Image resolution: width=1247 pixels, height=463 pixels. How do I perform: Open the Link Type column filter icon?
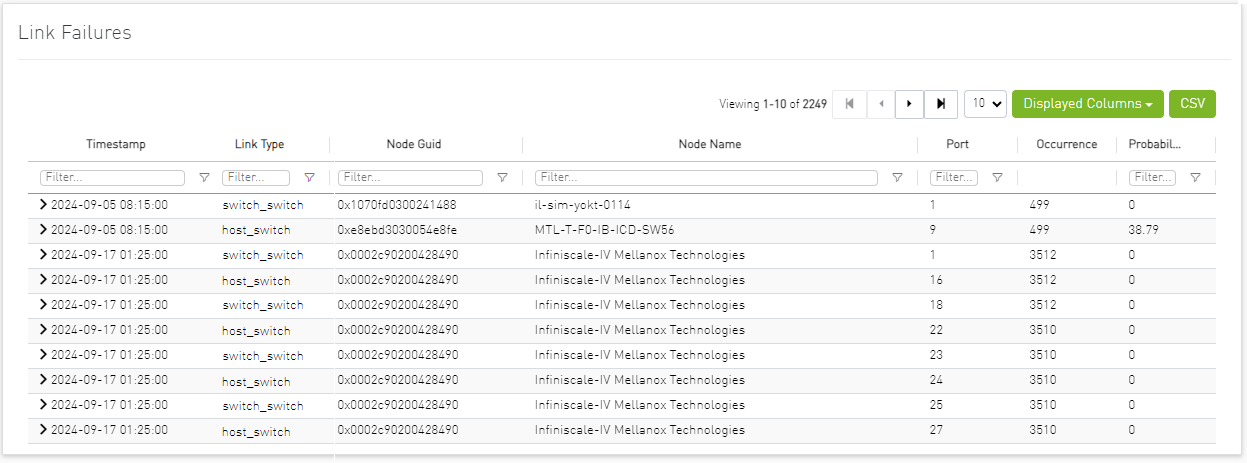click(309, 178)
